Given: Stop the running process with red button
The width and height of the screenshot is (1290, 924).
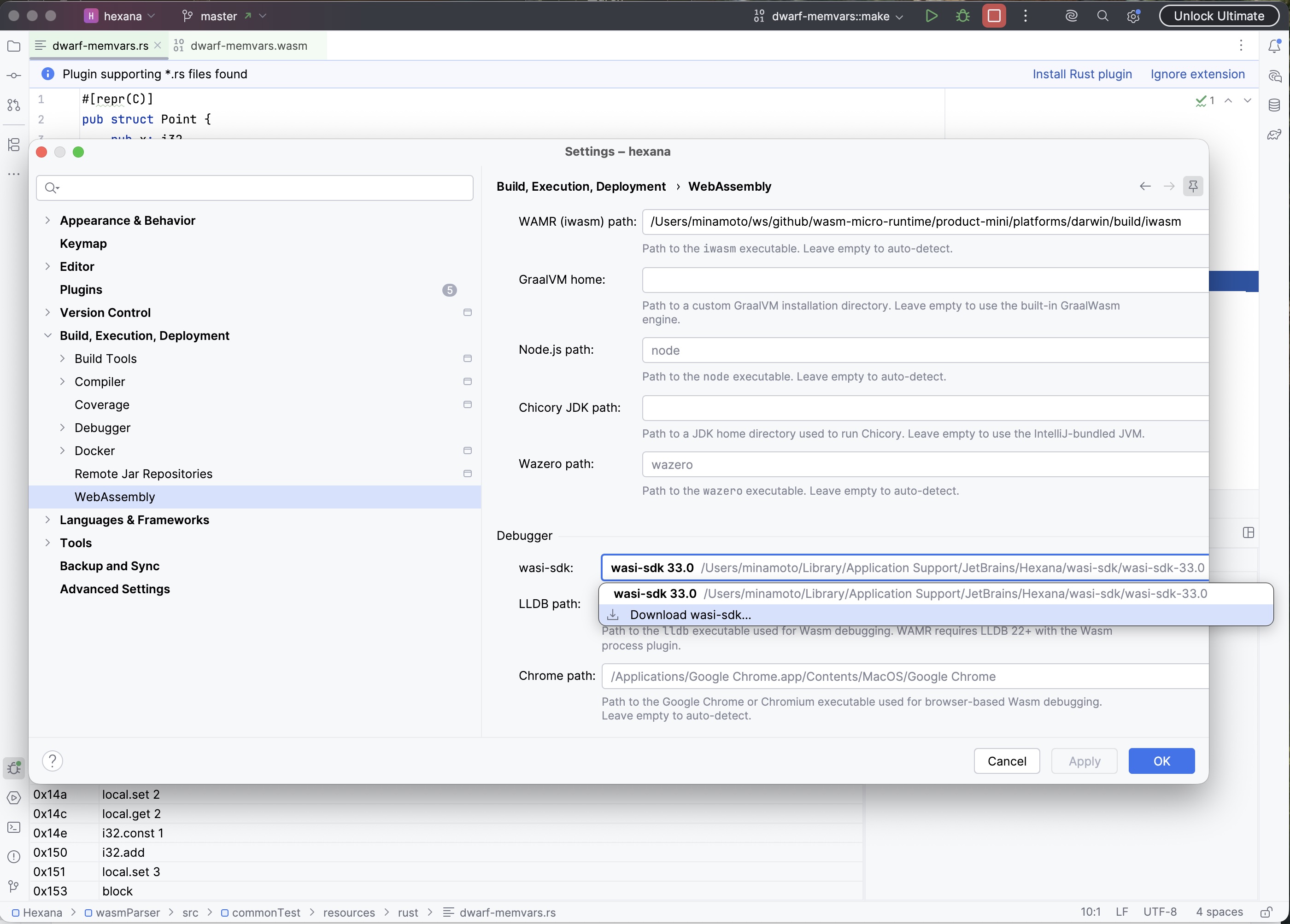Looking at the screenshot, I should point(994,16).
